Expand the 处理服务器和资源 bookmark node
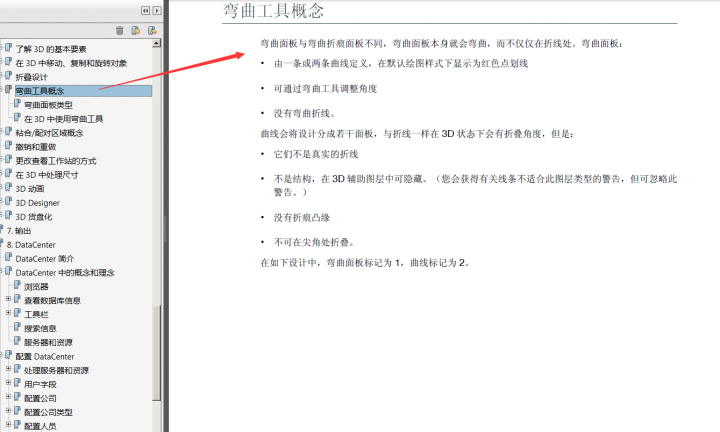Image resolution: width=720 pixels, height=432 pixels. [8, 369]
